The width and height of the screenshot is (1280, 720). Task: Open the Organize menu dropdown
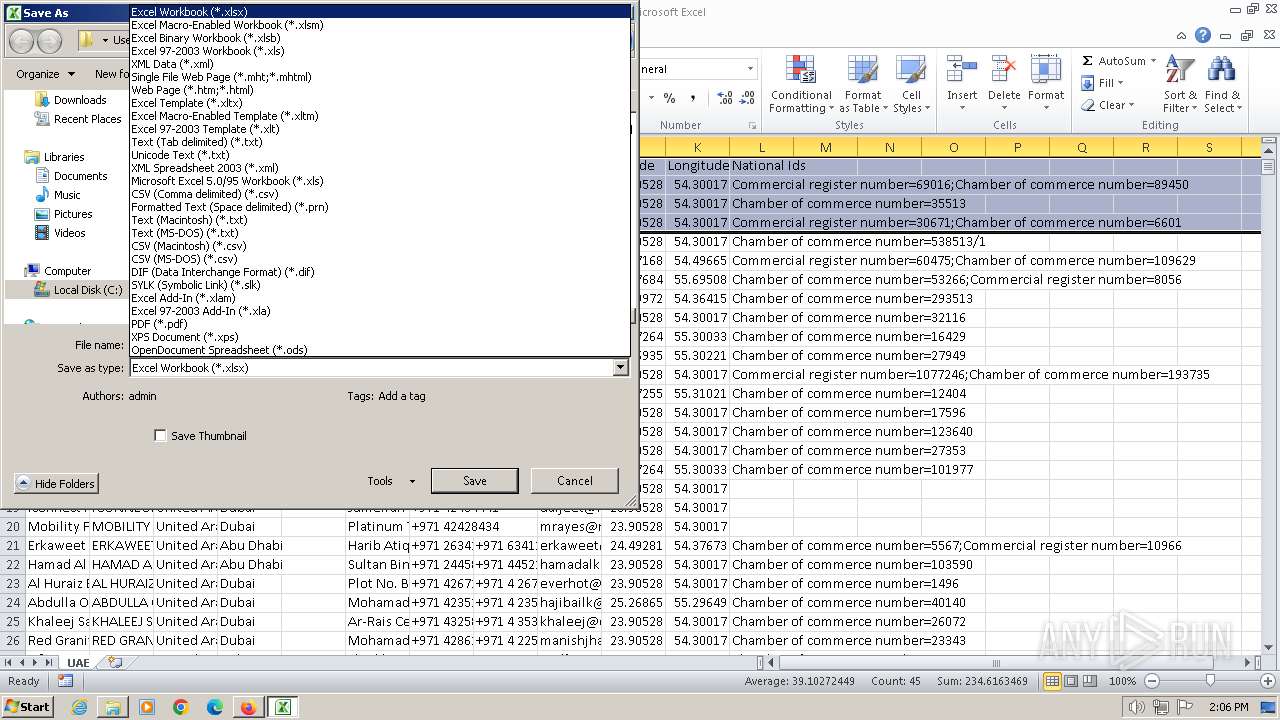click(x=45, y=74)
